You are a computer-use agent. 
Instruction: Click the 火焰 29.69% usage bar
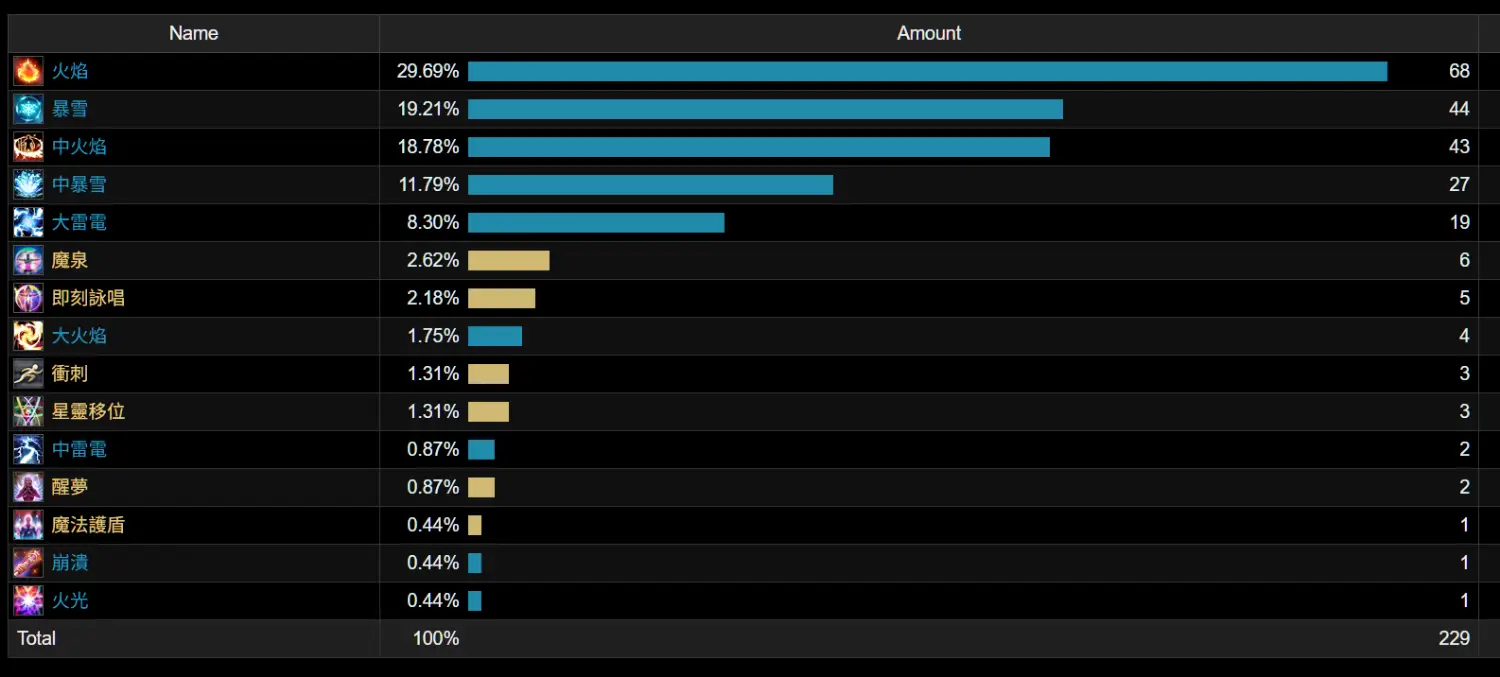pyautogui.click(x=927, y=71)
